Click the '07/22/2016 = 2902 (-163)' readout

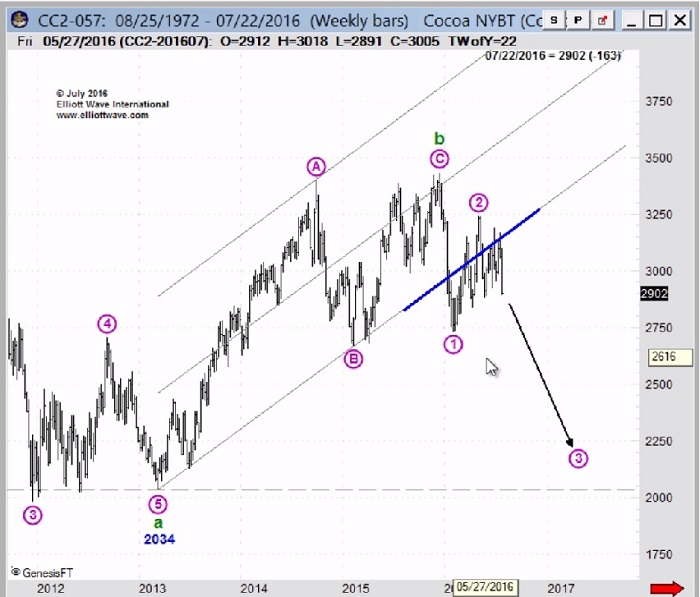(x=553, y=56)
